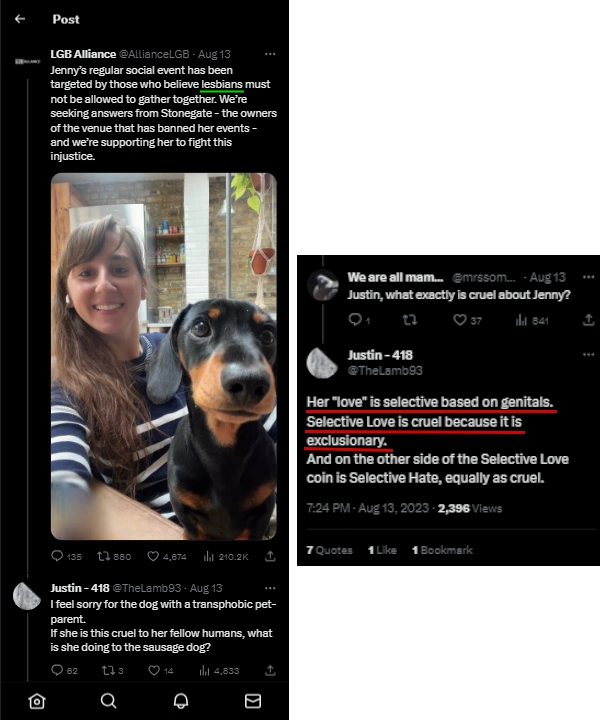The width and height of the screenshot is (600, 720).
Task: Open more options on Justin's dog reply
Action: click(x=270, y=588)
